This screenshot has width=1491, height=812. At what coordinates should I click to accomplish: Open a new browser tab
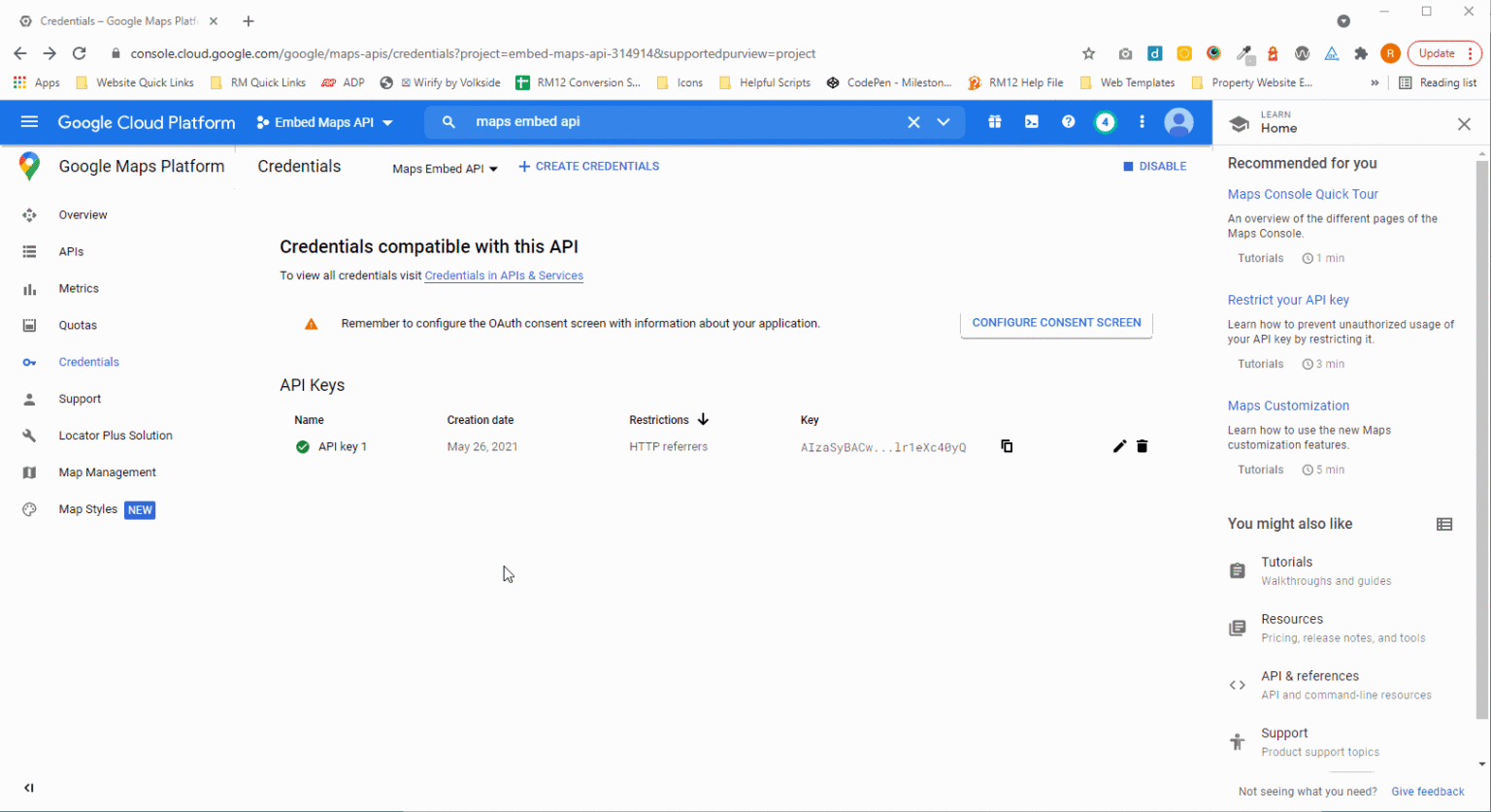coord(248,20)
